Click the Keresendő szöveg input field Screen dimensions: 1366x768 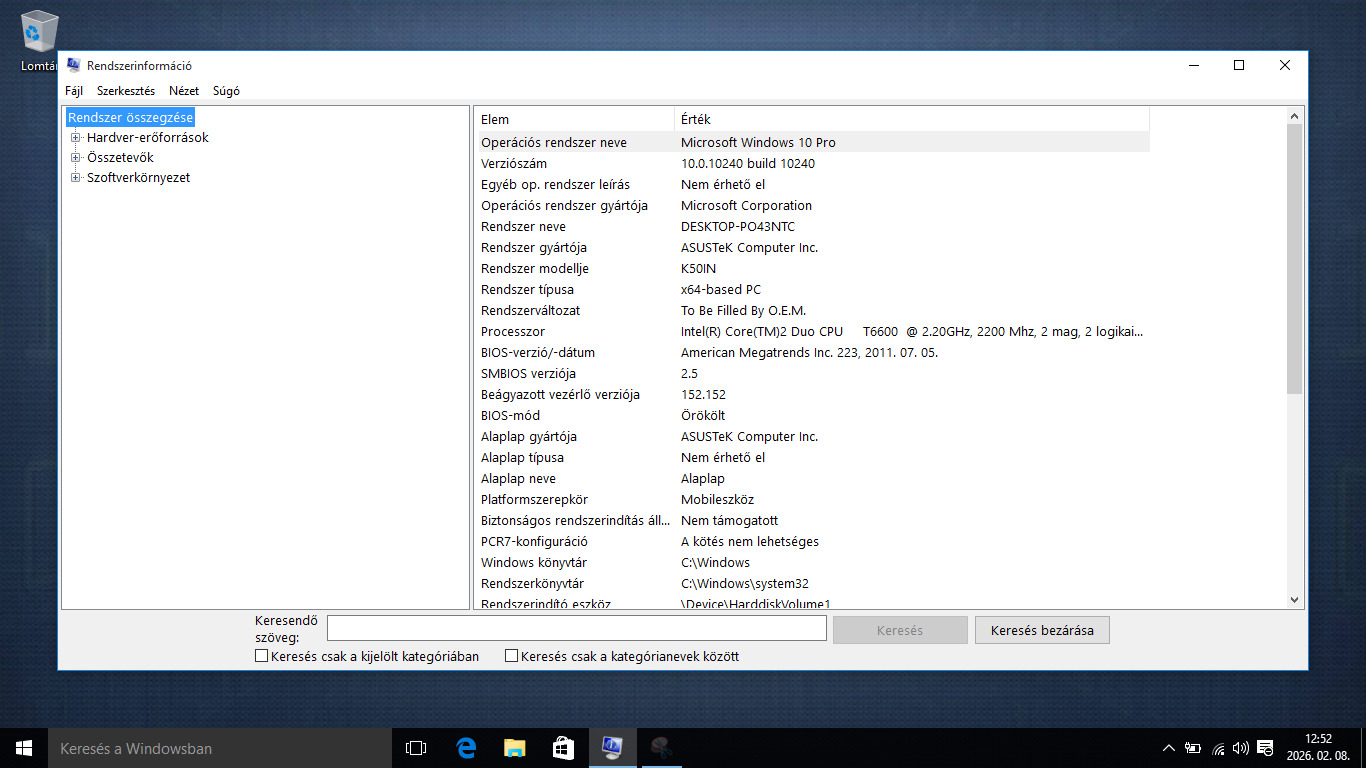[577, 629]
